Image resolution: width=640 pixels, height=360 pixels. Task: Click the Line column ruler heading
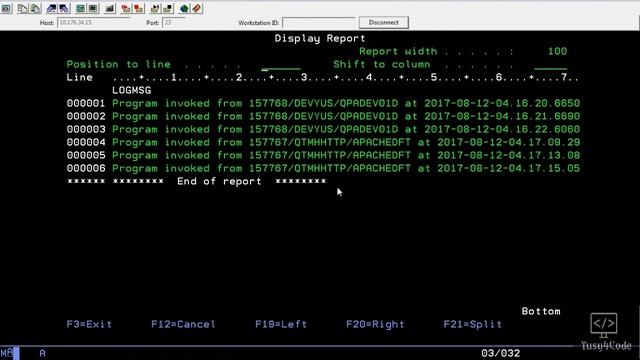point(80,78)
